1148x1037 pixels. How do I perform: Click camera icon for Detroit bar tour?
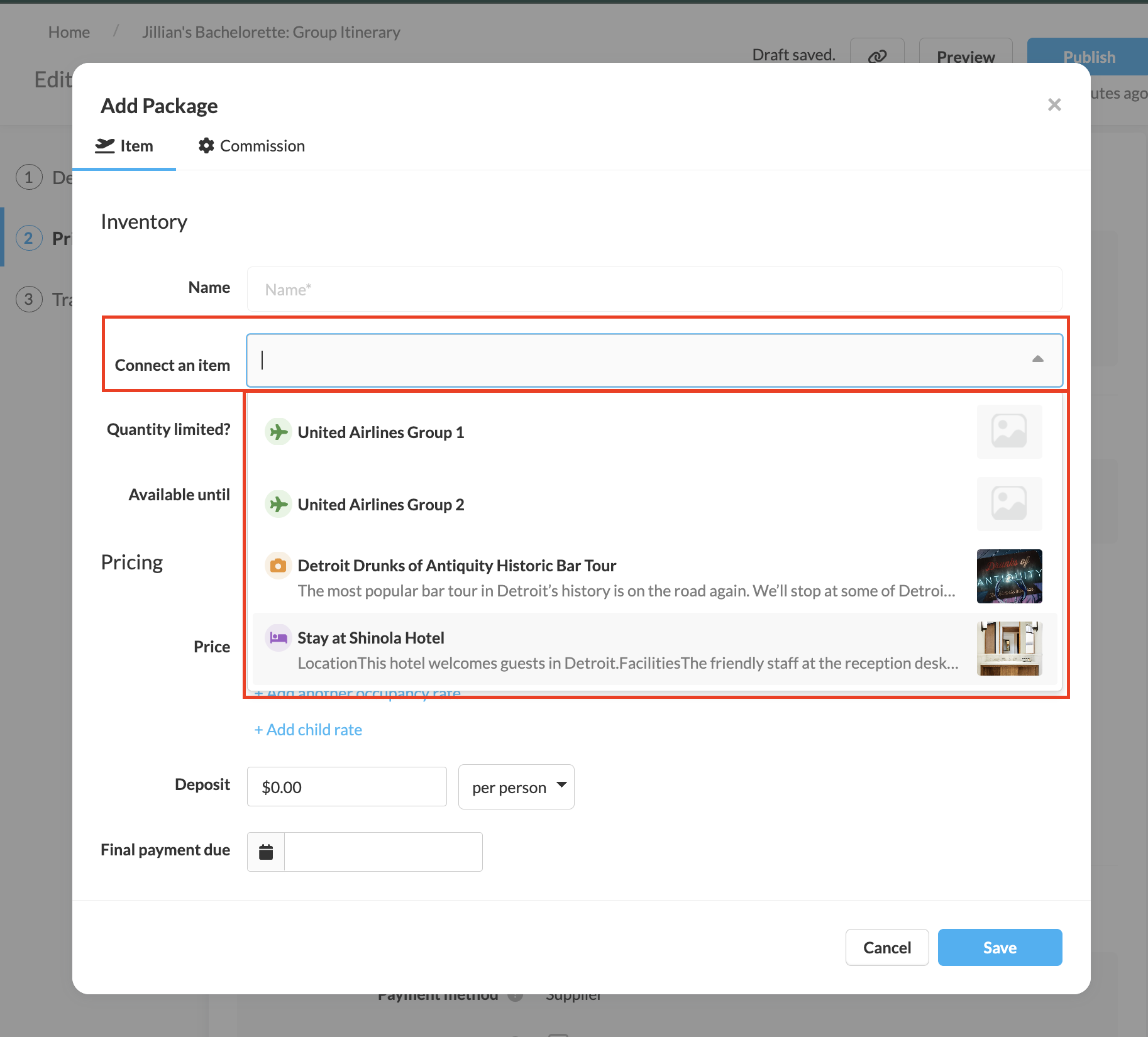click(278, 566)
